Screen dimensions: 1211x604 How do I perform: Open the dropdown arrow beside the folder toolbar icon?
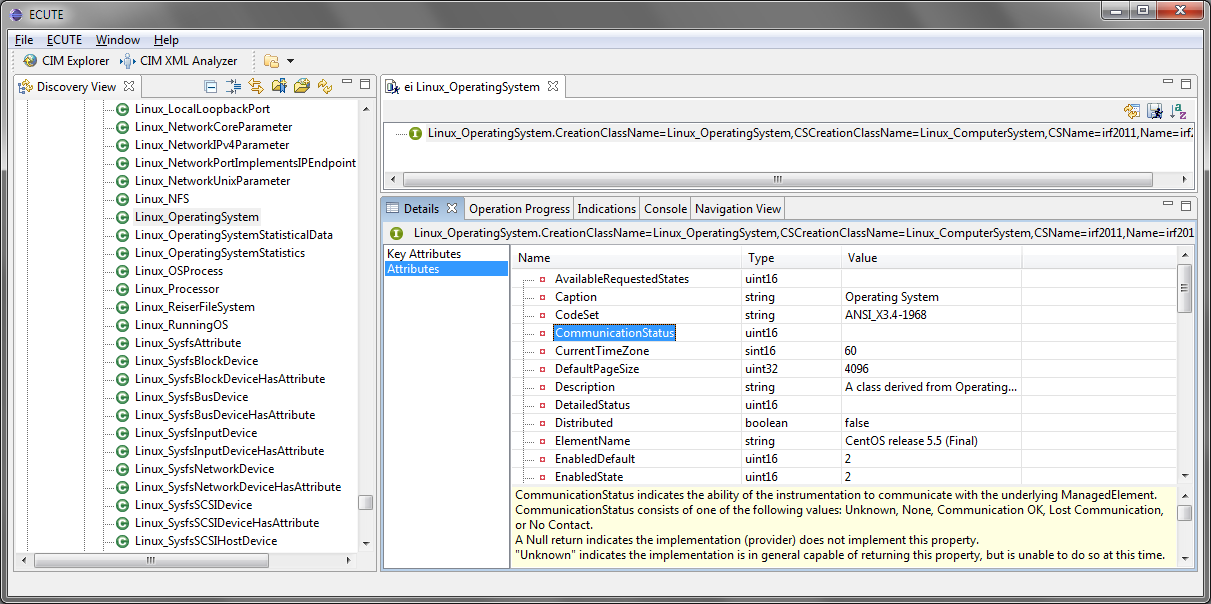(x=290, y=61)
